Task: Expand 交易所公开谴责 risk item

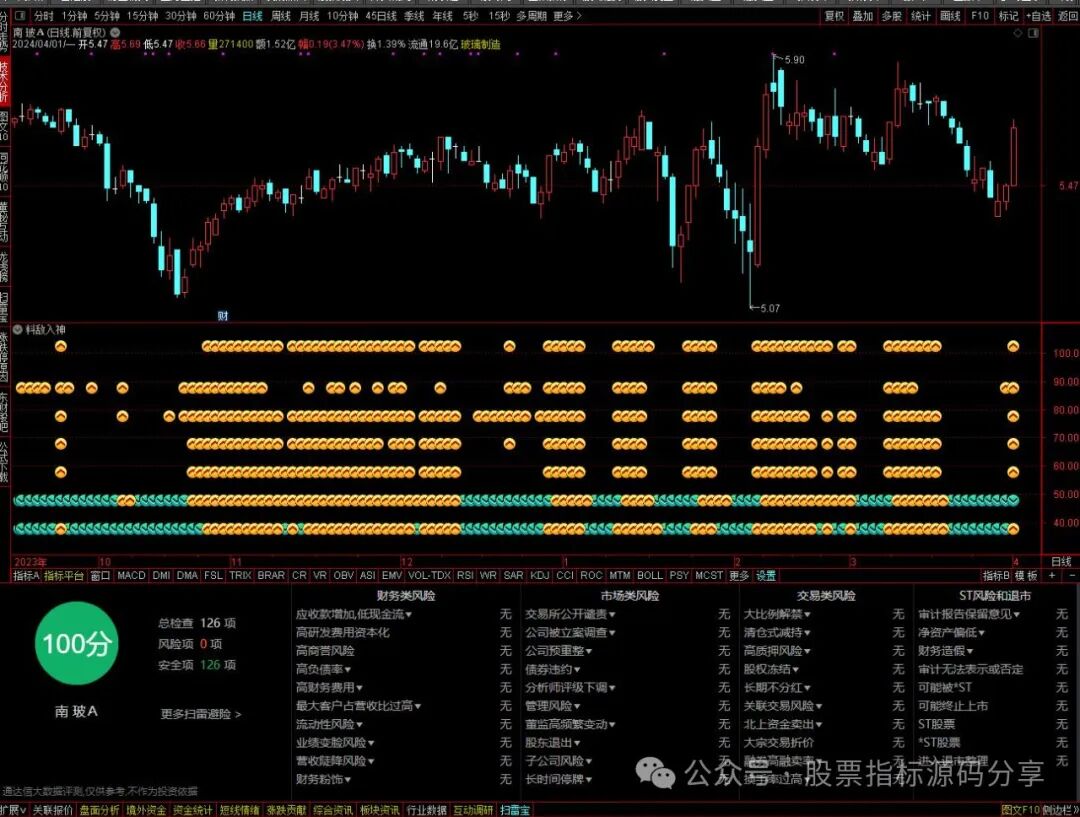Action: click(x=570, y=614)
